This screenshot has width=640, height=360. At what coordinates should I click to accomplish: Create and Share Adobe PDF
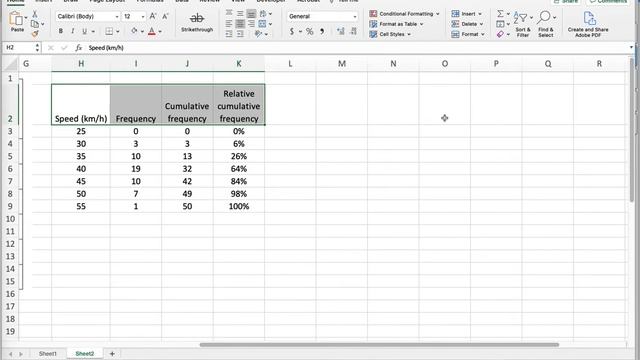pyautogui.click(x=588, y=24)
